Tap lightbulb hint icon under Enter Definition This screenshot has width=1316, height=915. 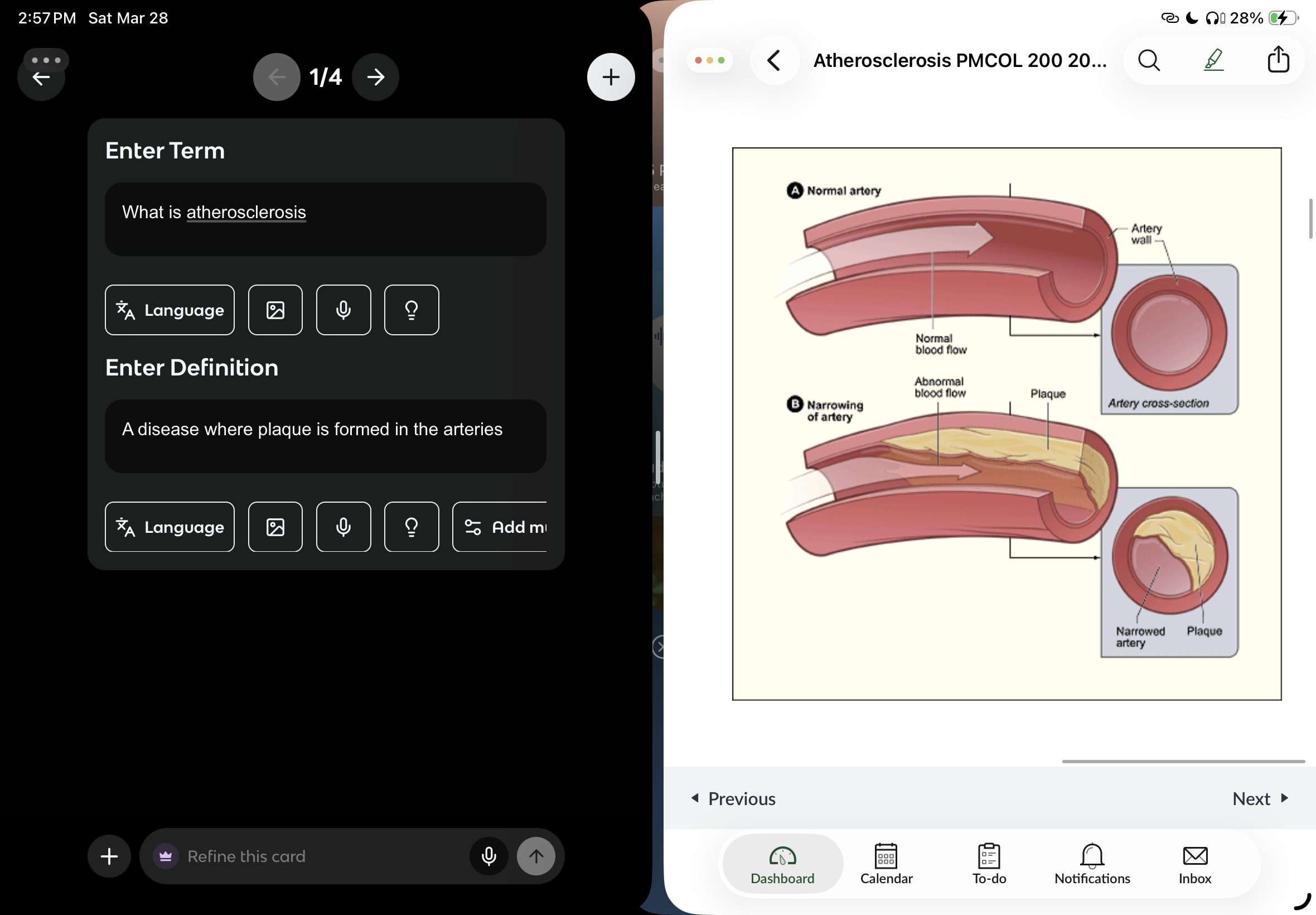412,527
